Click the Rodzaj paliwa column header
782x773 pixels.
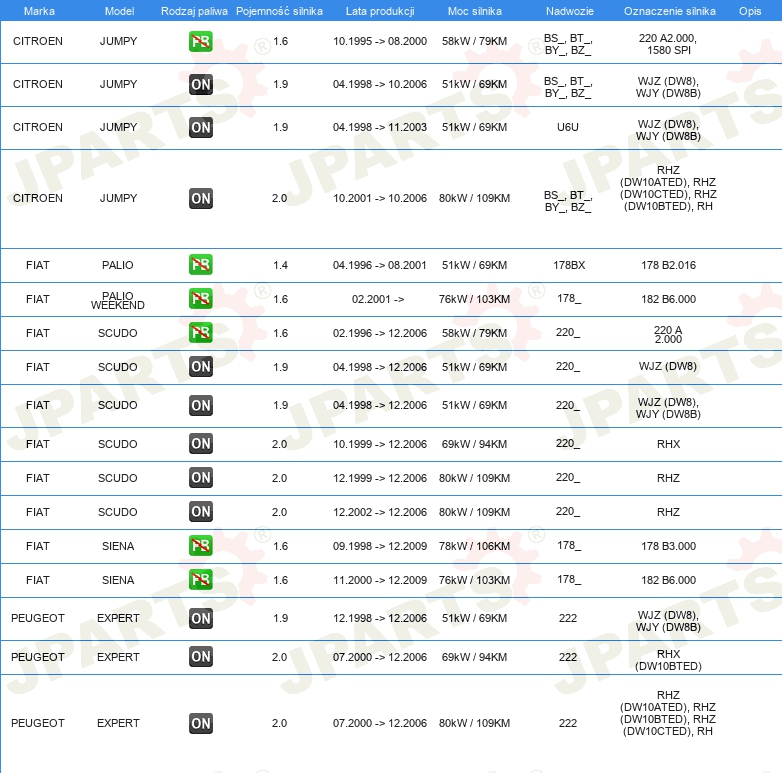194,11
